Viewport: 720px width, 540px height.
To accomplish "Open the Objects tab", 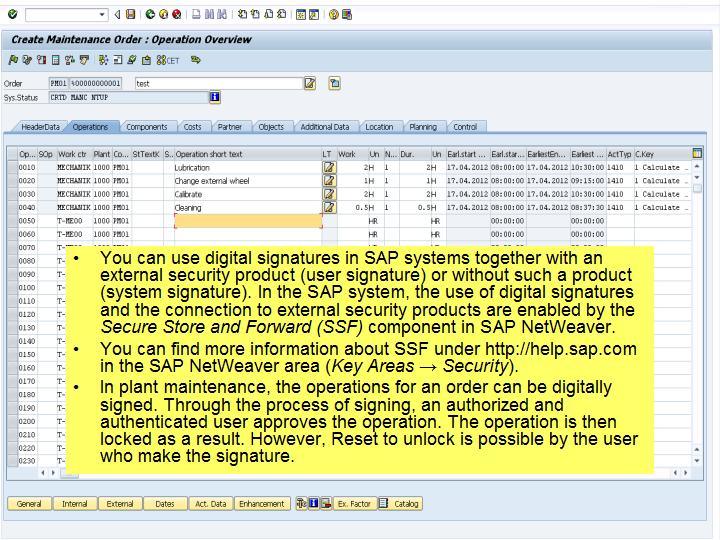I will point(271,127).
